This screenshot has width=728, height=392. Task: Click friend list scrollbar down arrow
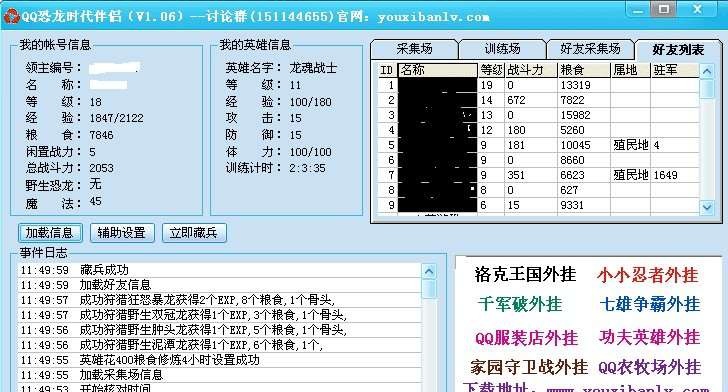[707, 207]
